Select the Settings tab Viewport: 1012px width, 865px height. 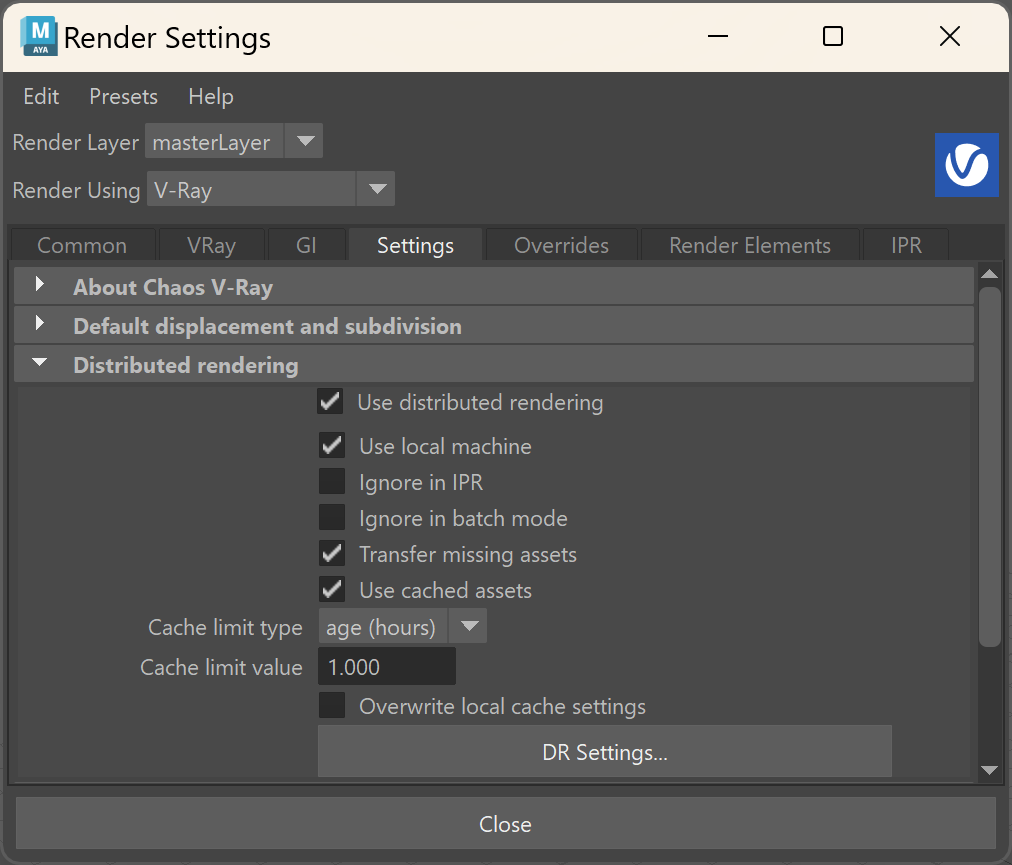click(415, 245)
